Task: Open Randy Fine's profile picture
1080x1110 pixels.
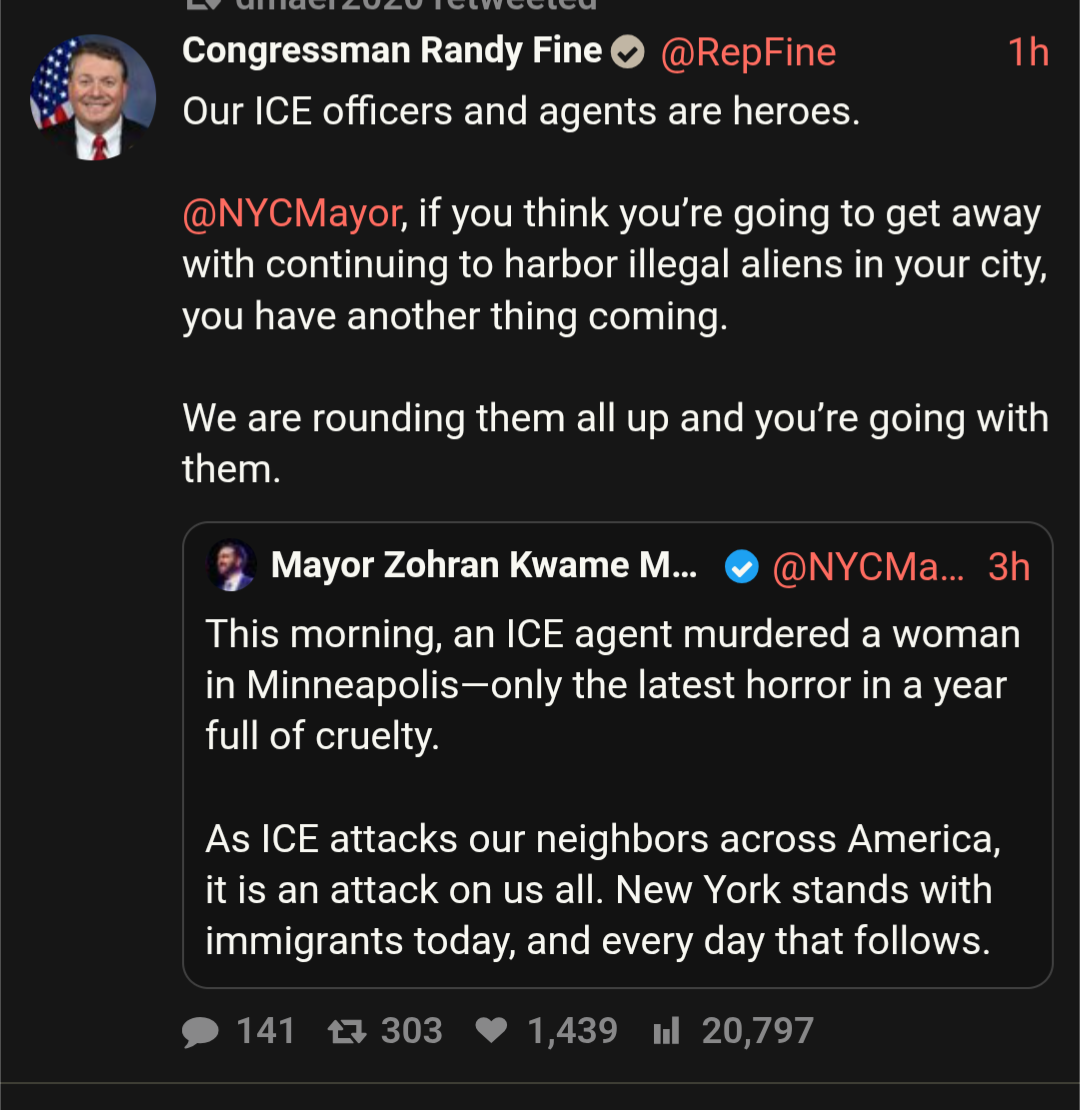Action: pos(94,98)
